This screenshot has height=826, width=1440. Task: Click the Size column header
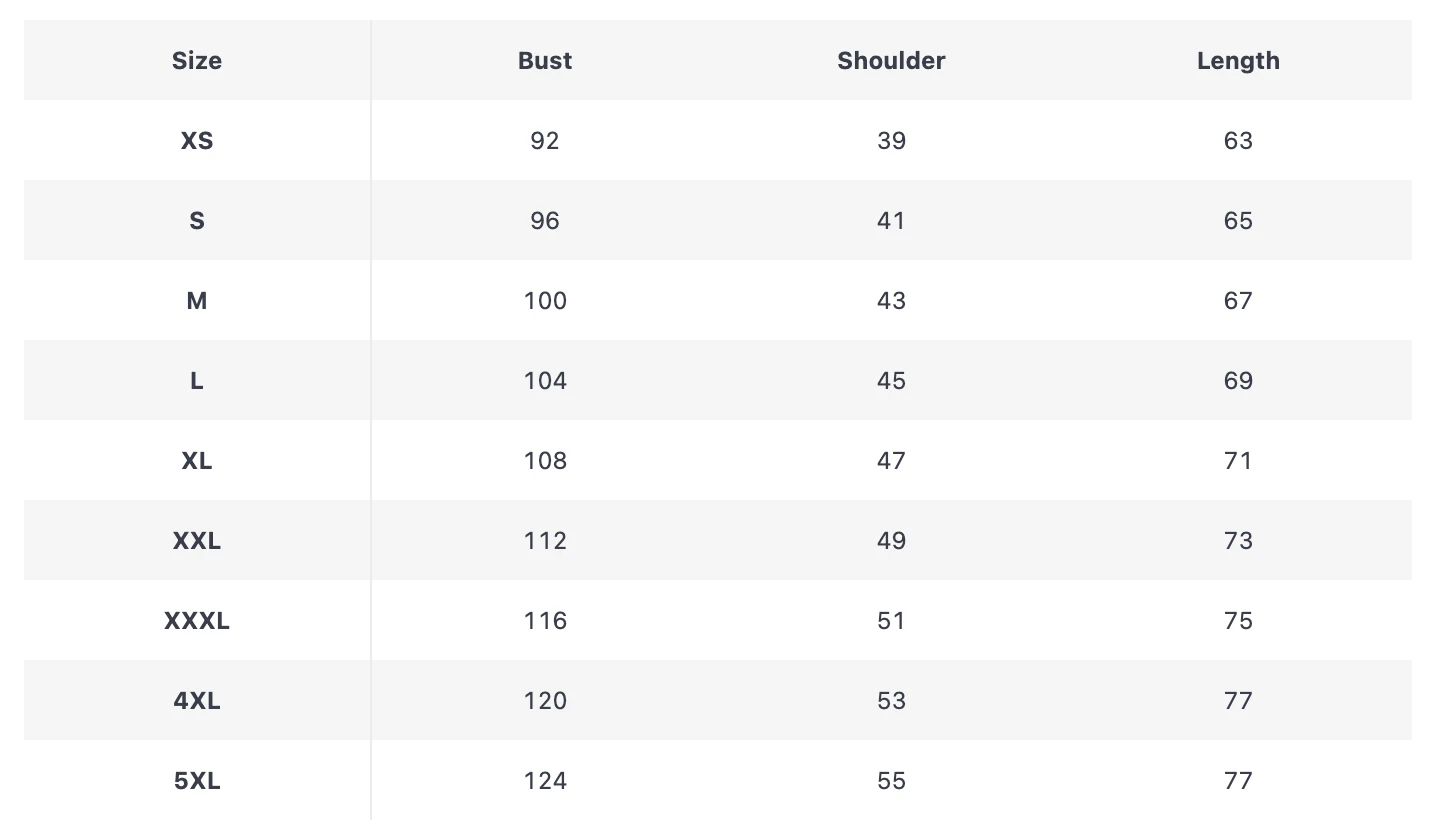(197, 61)
